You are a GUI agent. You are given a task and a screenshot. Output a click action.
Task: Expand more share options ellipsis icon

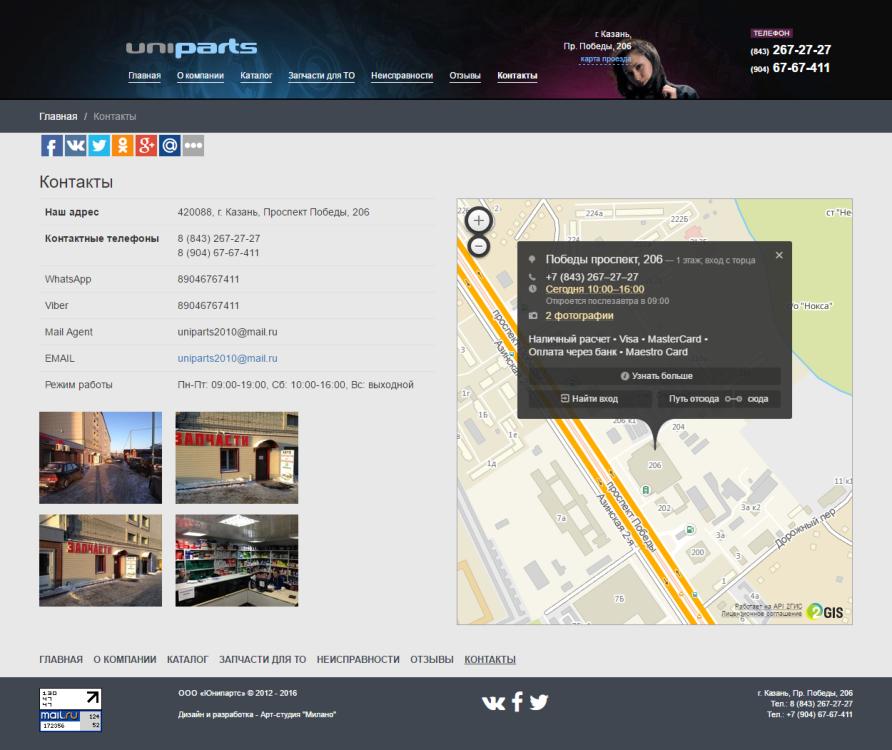[x=193, y=146]
